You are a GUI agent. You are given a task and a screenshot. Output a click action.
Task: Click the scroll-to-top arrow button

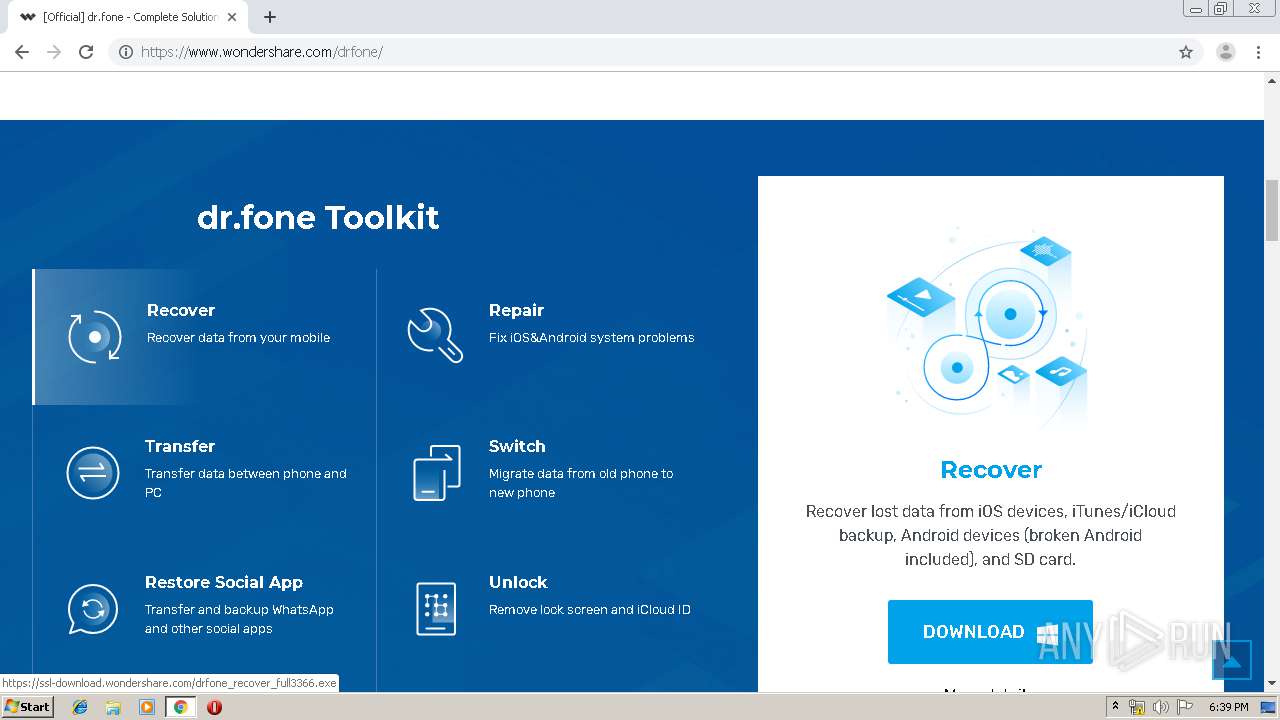[x=1232, y=660]
